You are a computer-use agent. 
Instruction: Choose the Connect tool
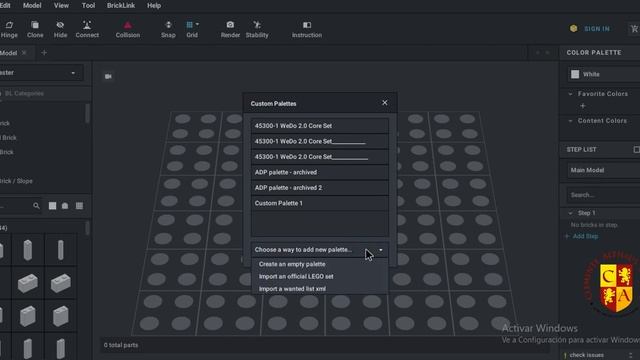click(x=87, y=29)
